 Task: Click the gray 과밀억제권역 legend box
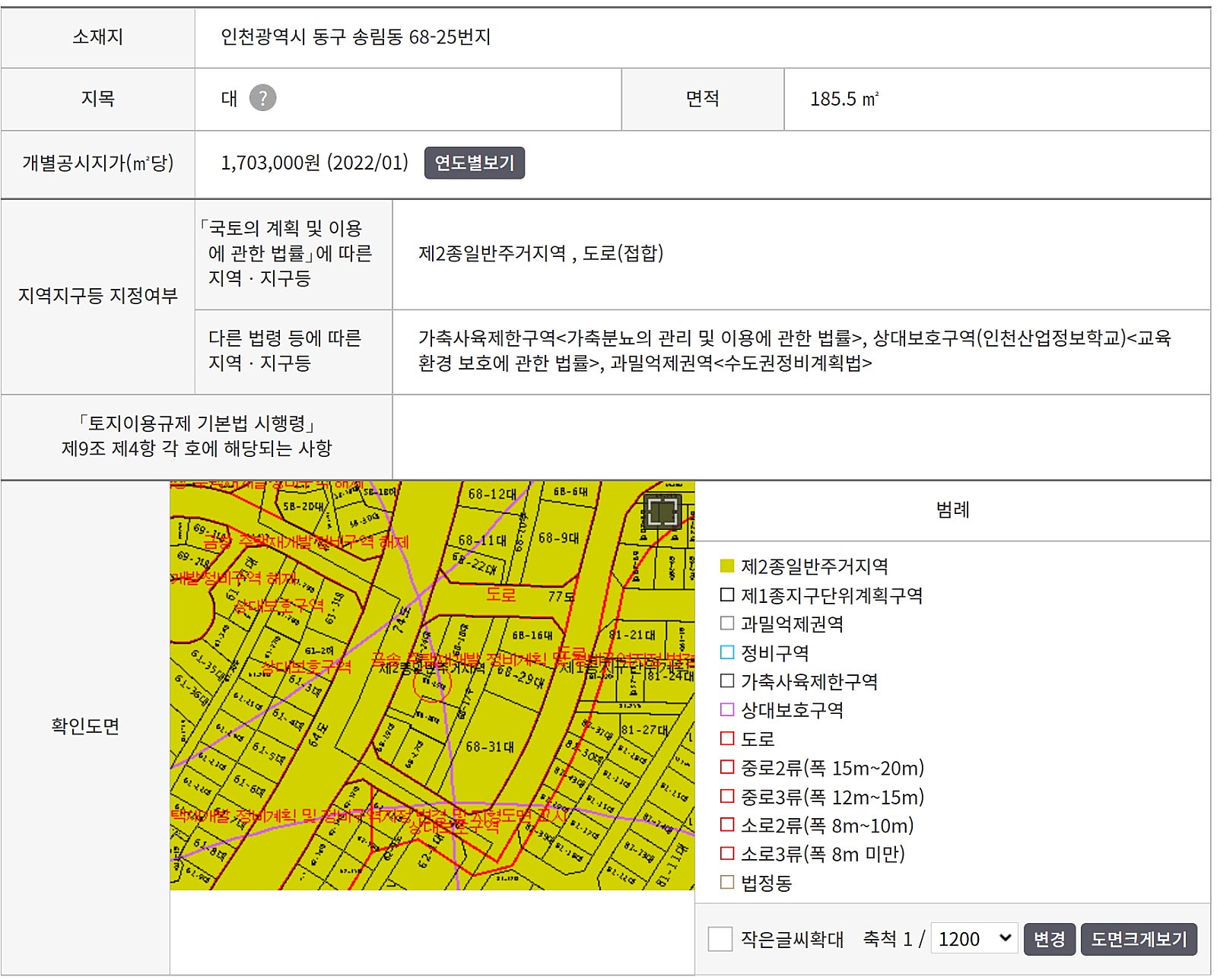coord(727,623)
